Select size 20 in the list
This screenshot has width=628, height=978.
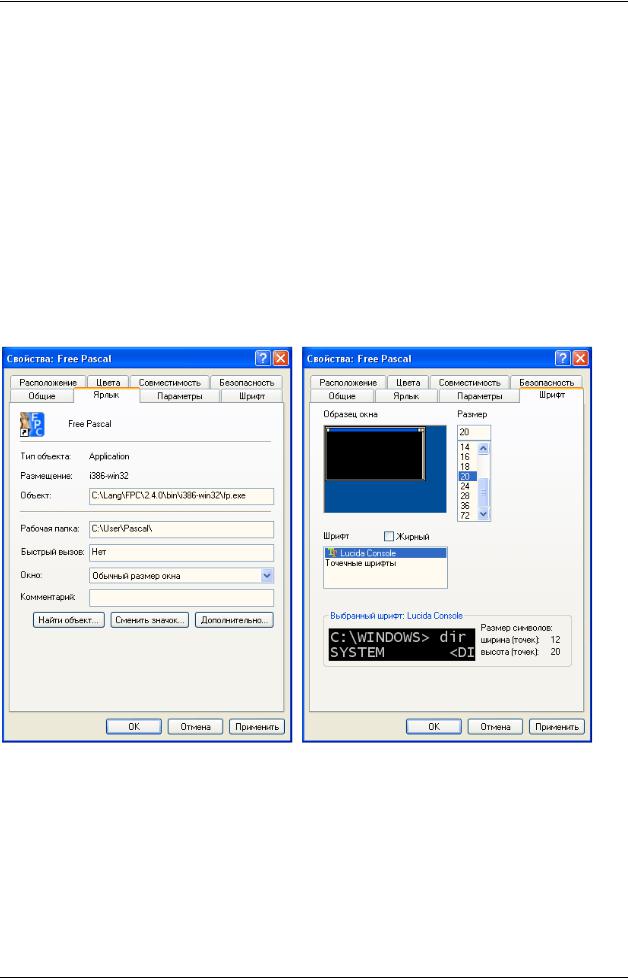(x=468, y=476)
